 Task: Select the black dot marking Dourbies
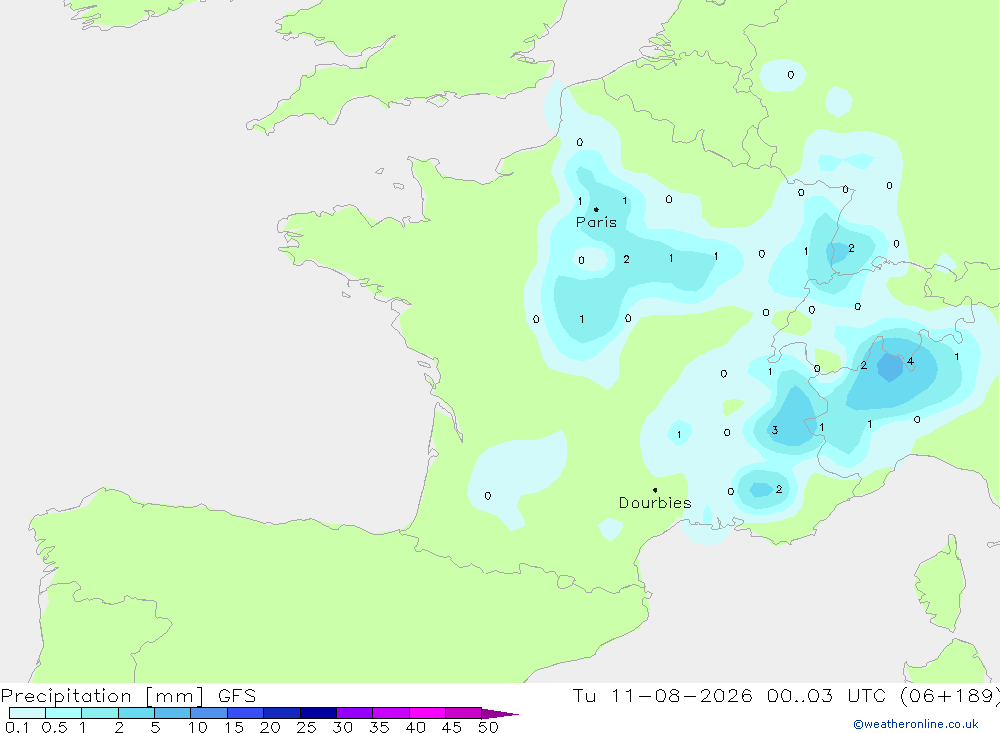pos(655,490)
